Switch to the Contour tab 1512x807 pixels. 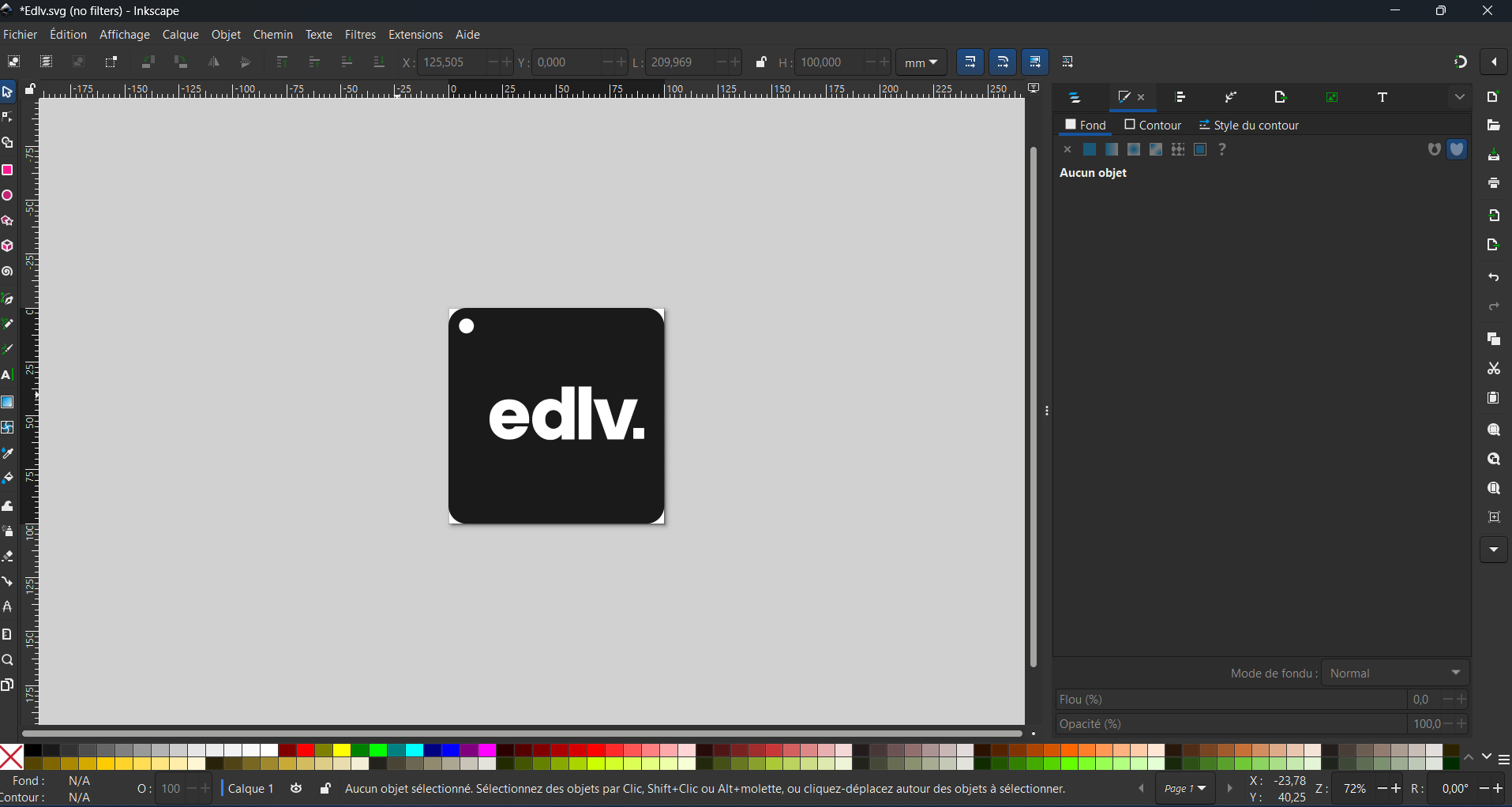click(1153, 125)
